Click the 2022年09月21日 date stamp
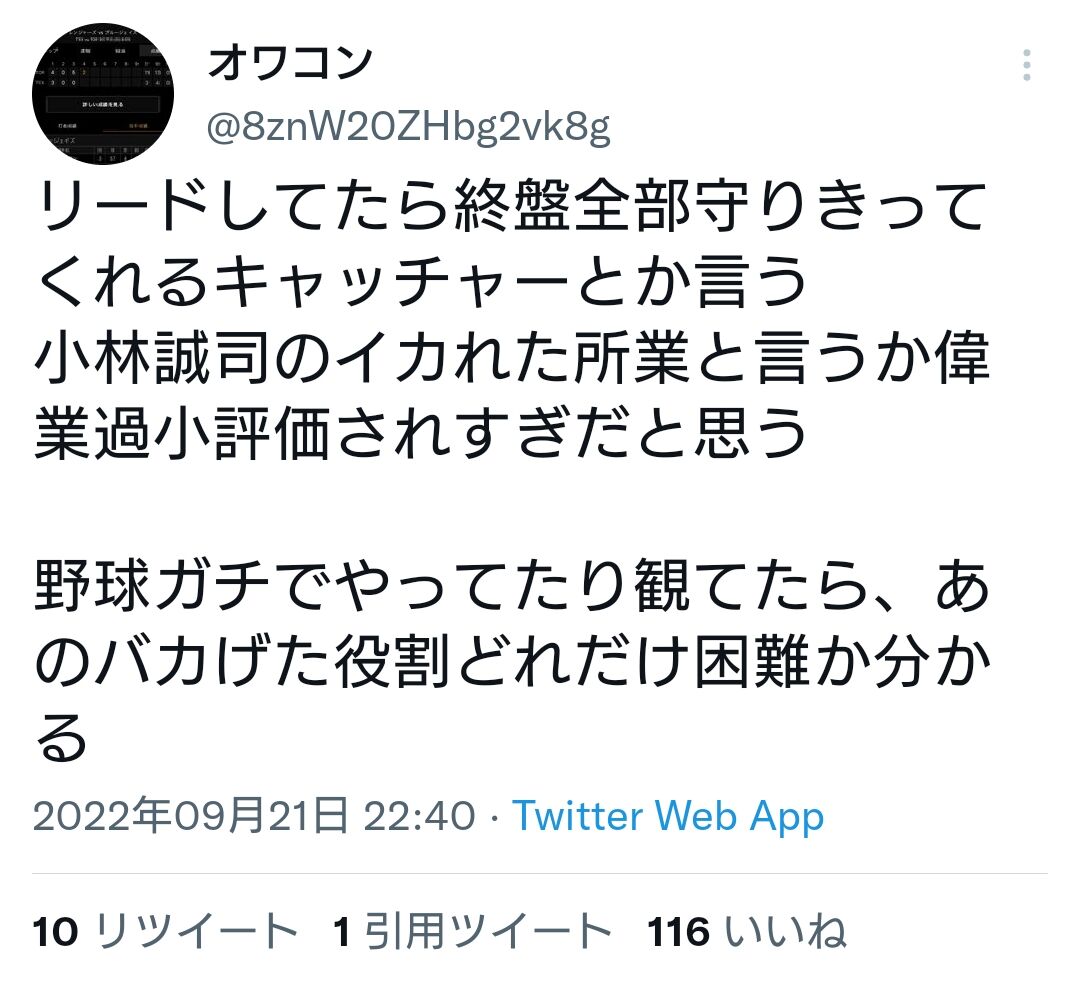Viewport: 1080px width, 988px height. pos(191,815)
